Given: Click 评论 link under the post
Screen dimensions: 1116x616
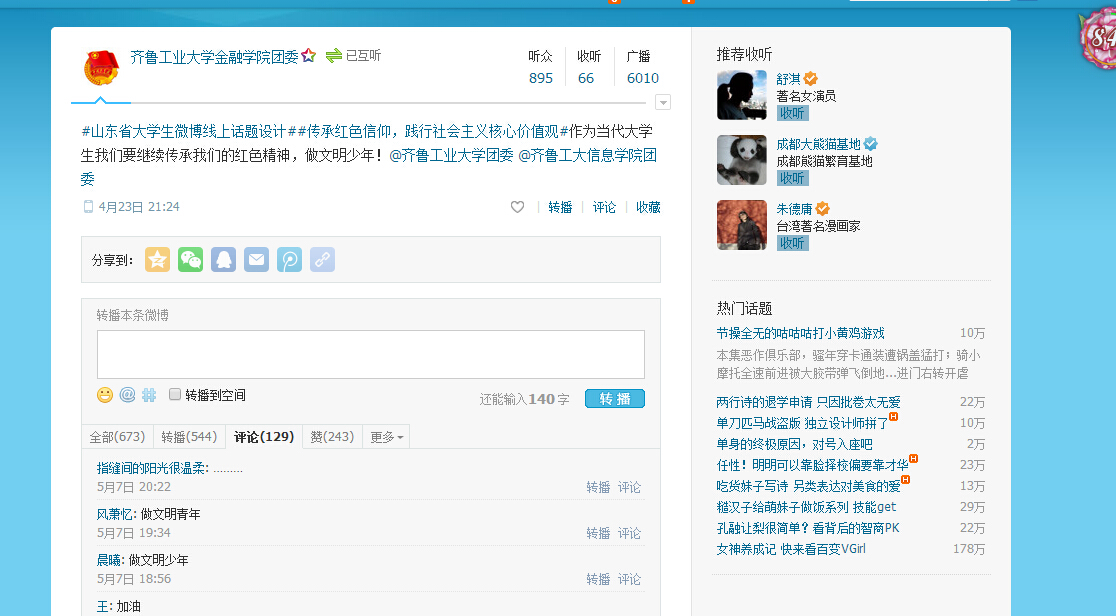Looking at the screenshot, I should click(x=604, y=207).
